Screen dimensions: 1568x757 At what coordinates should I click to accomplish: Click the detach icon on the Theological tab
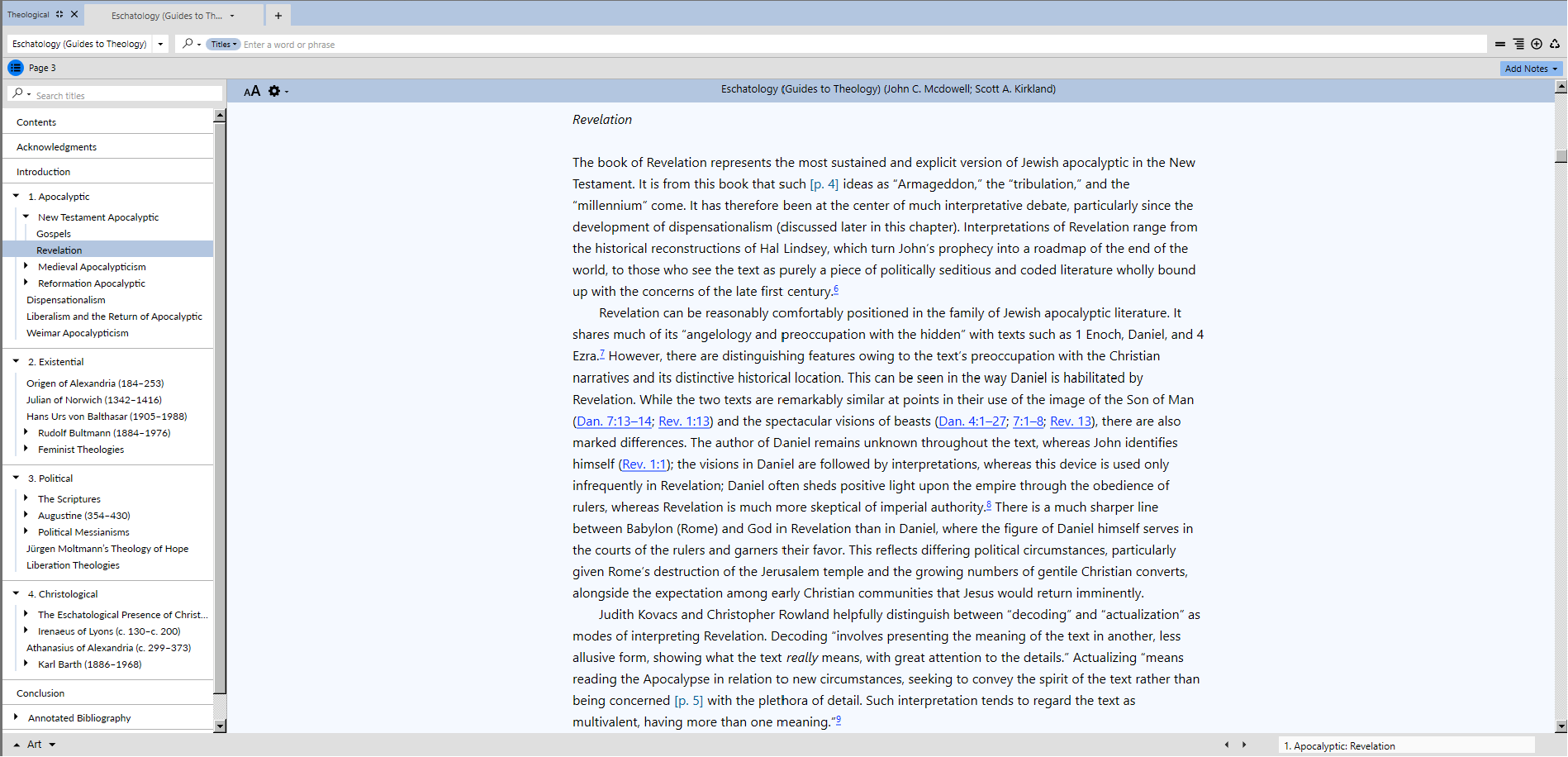(59, 14)
